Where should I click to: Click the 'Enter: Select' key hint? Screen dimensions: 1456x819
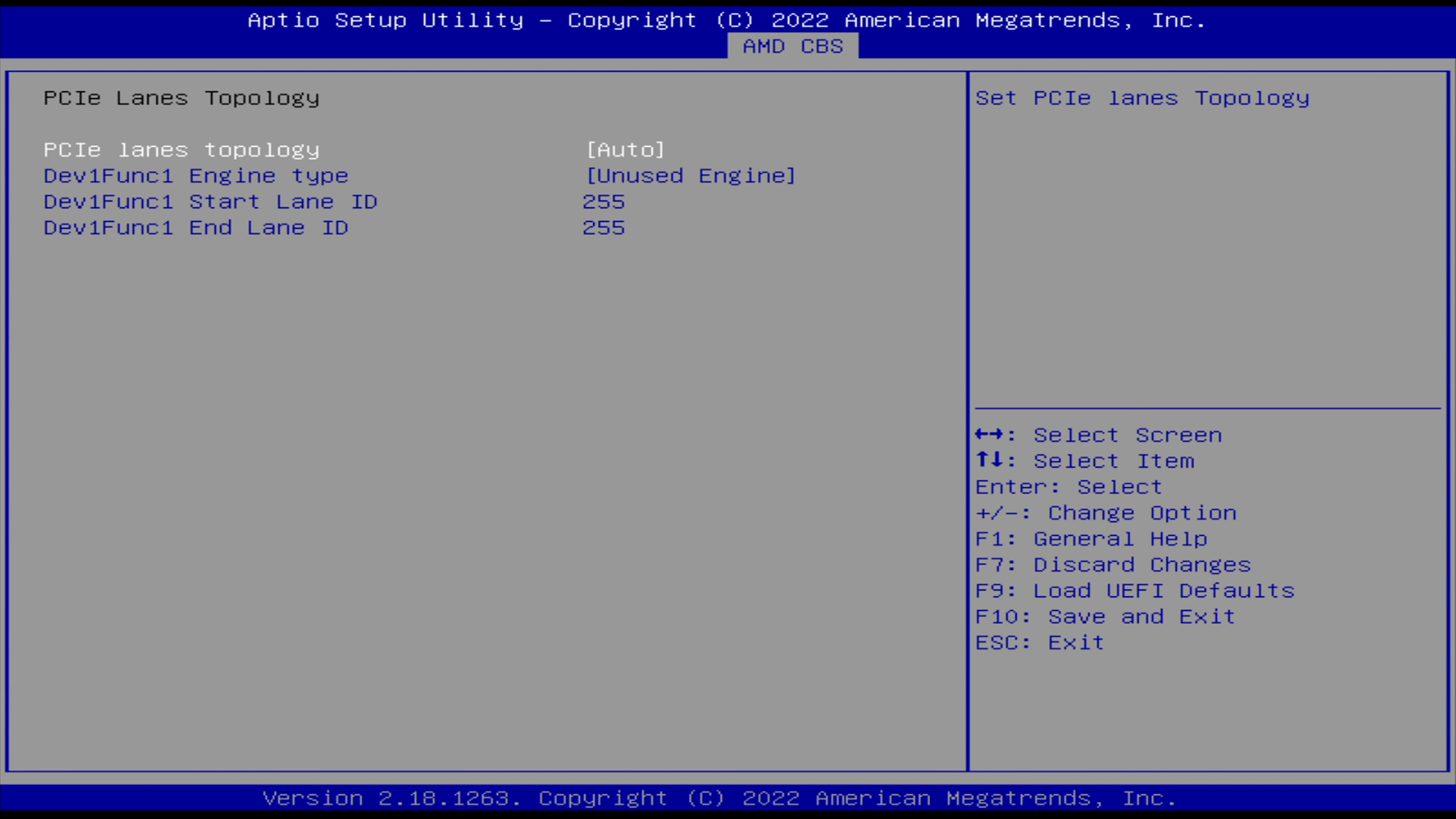1069,487
